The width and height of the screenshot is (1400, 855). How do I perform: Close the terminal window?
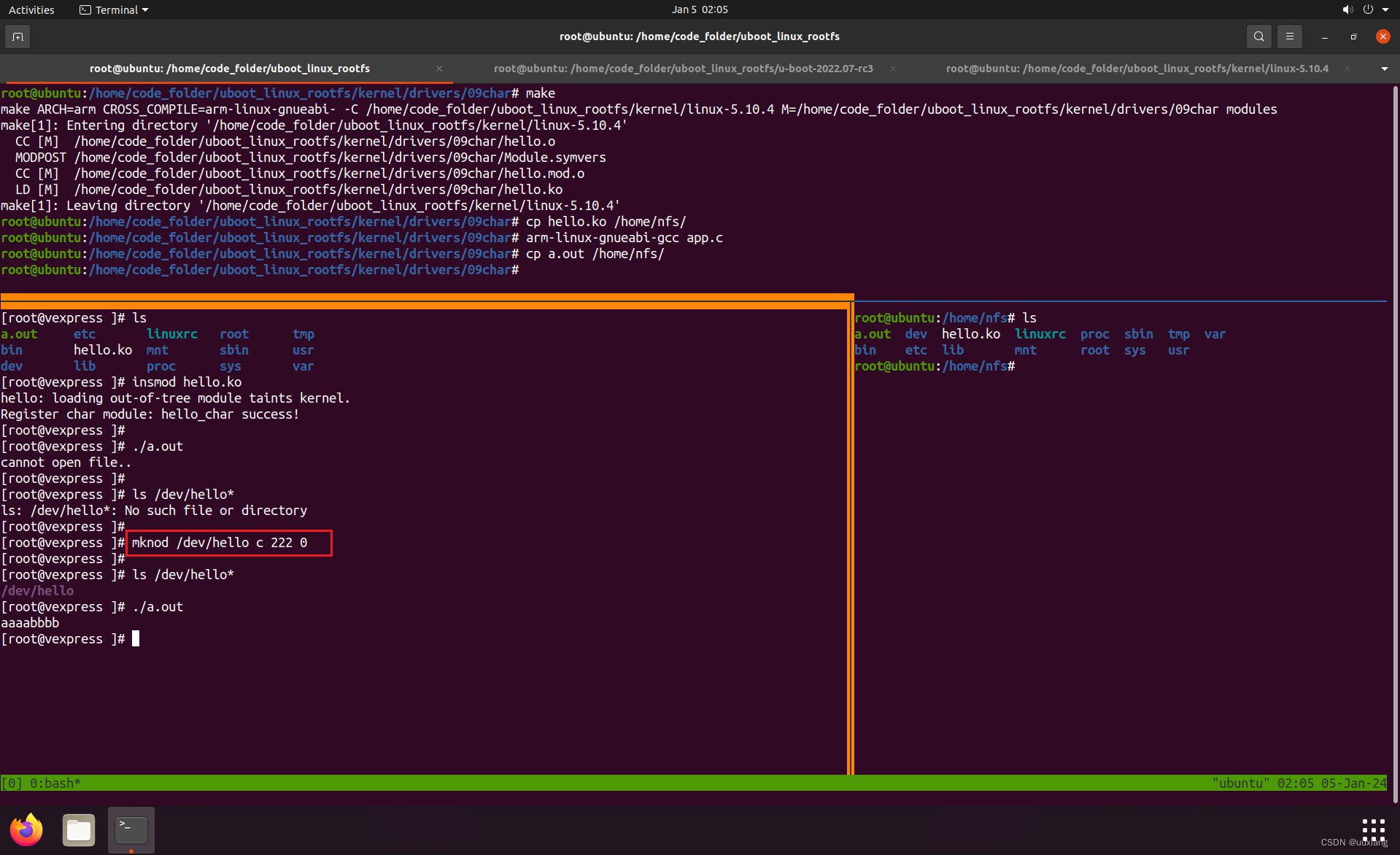[x=1382, y=36]
